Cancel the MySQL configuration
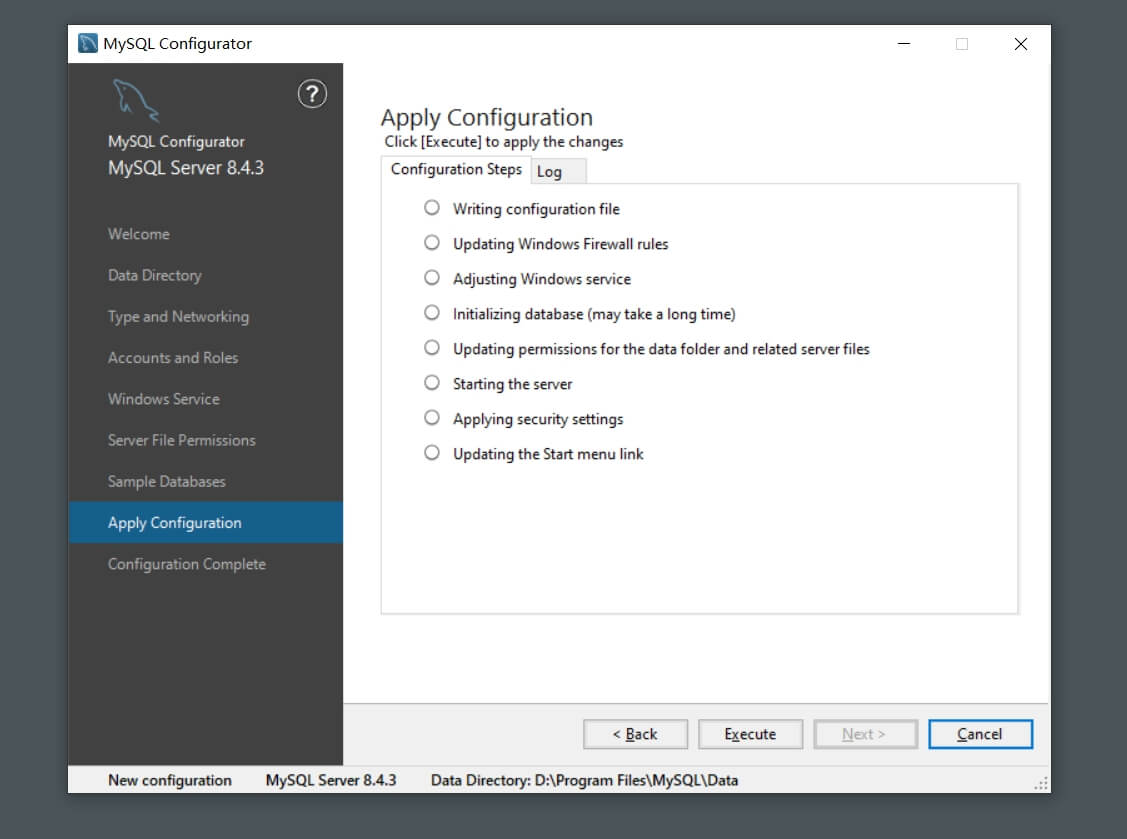 [980, 734]
